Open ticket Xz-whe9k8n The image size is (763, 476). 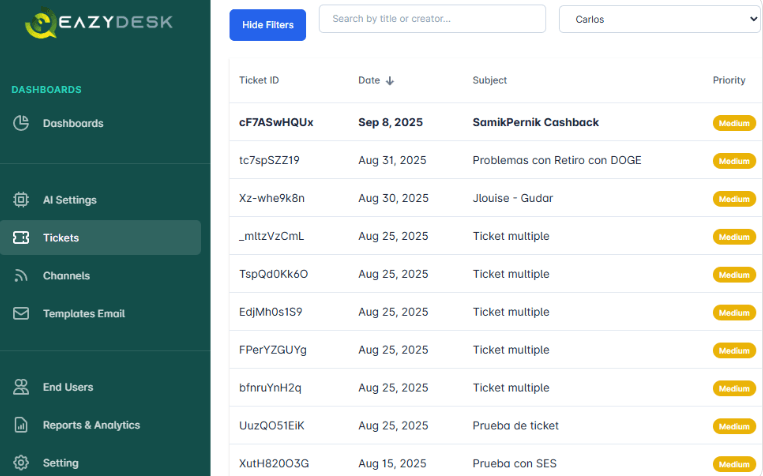[x=272, y=198]
